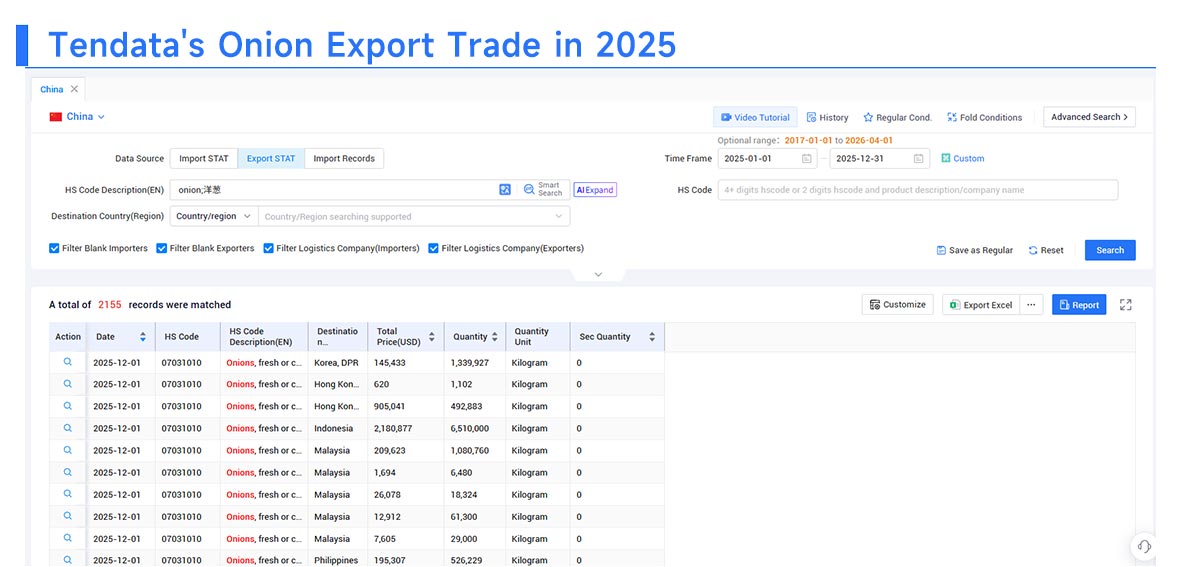The image size is (1190, 567).
Task: Click magnifier icon for Korea, DPR row
Action: tap(68, 362)
